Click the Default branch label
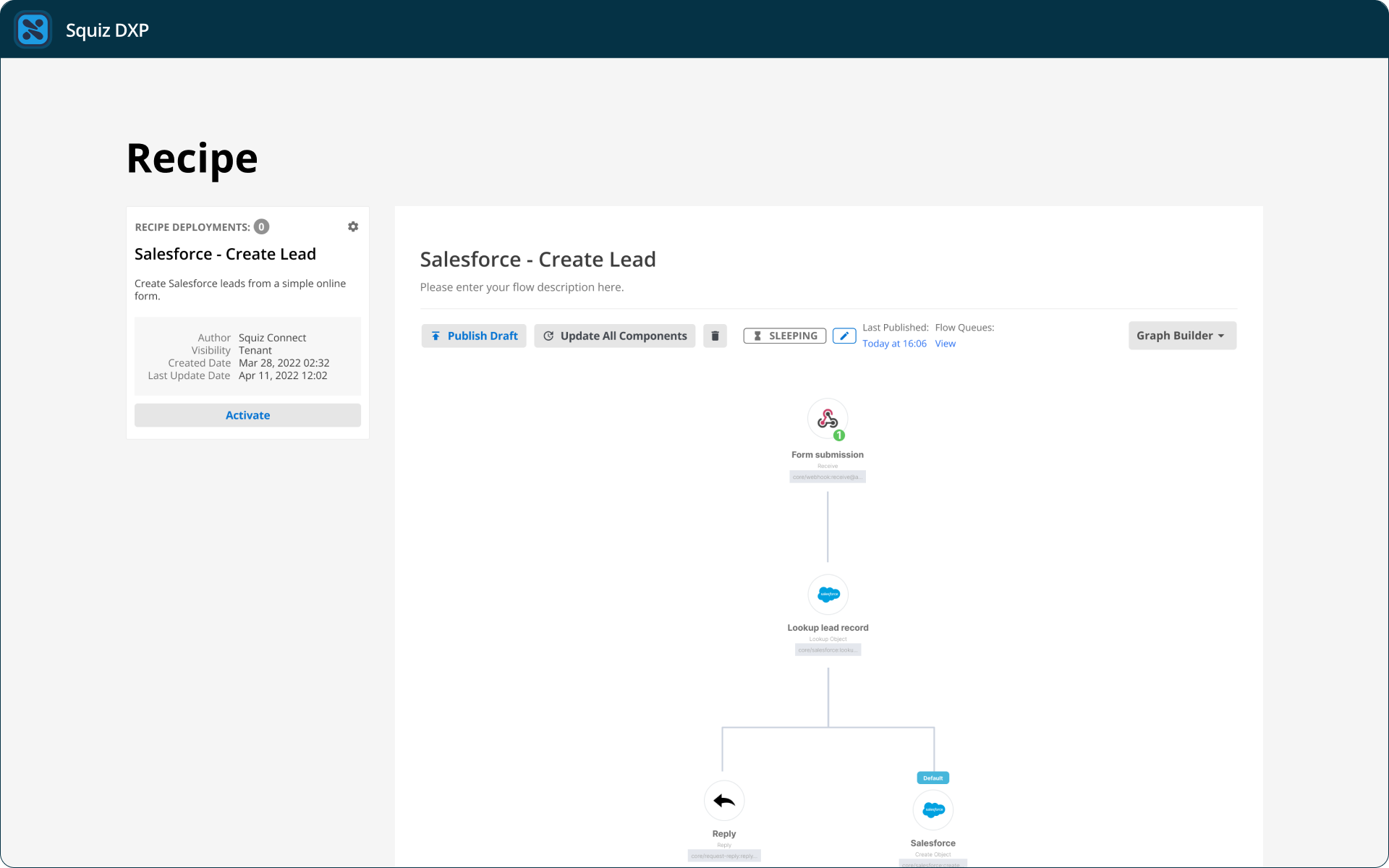Screen dimensions: 1389x868 point(933,778)
